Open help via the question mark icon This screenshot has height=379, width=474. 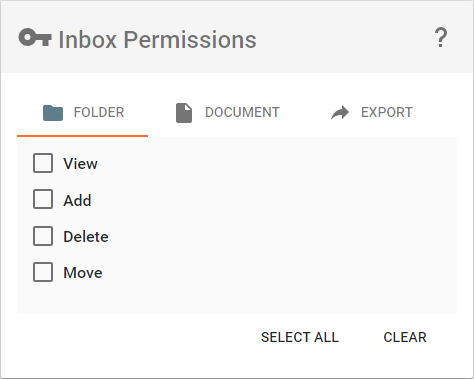(441, 37)
